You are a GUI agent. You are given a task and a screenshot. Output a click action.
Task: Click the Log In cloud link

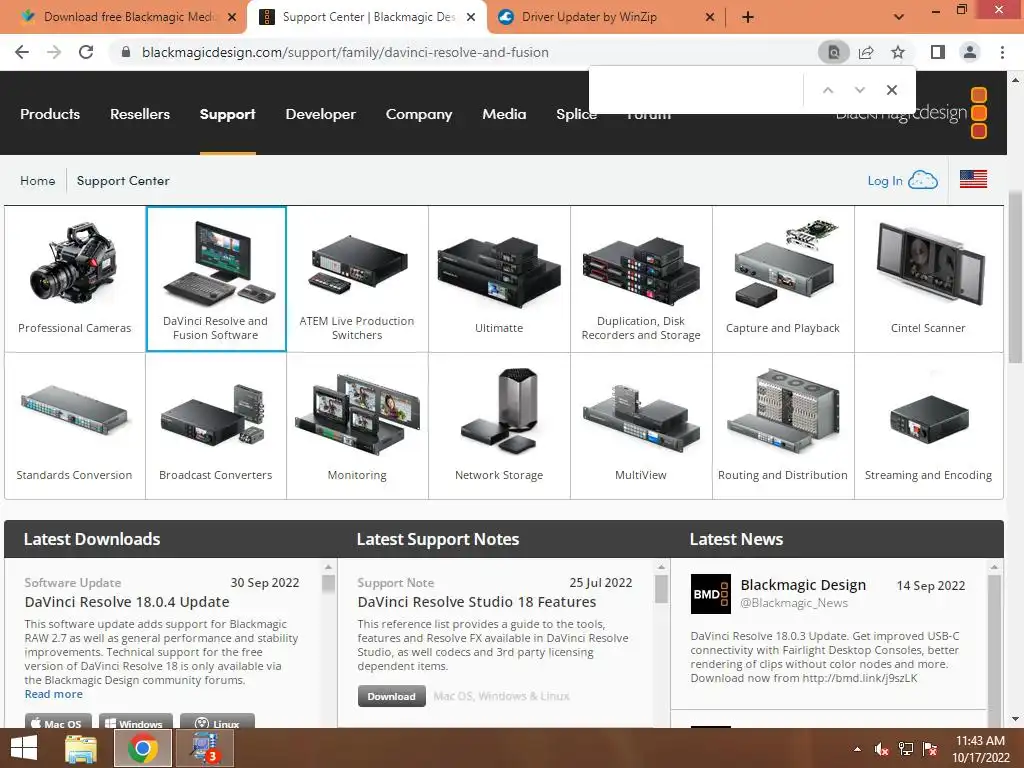click(903, 180)
